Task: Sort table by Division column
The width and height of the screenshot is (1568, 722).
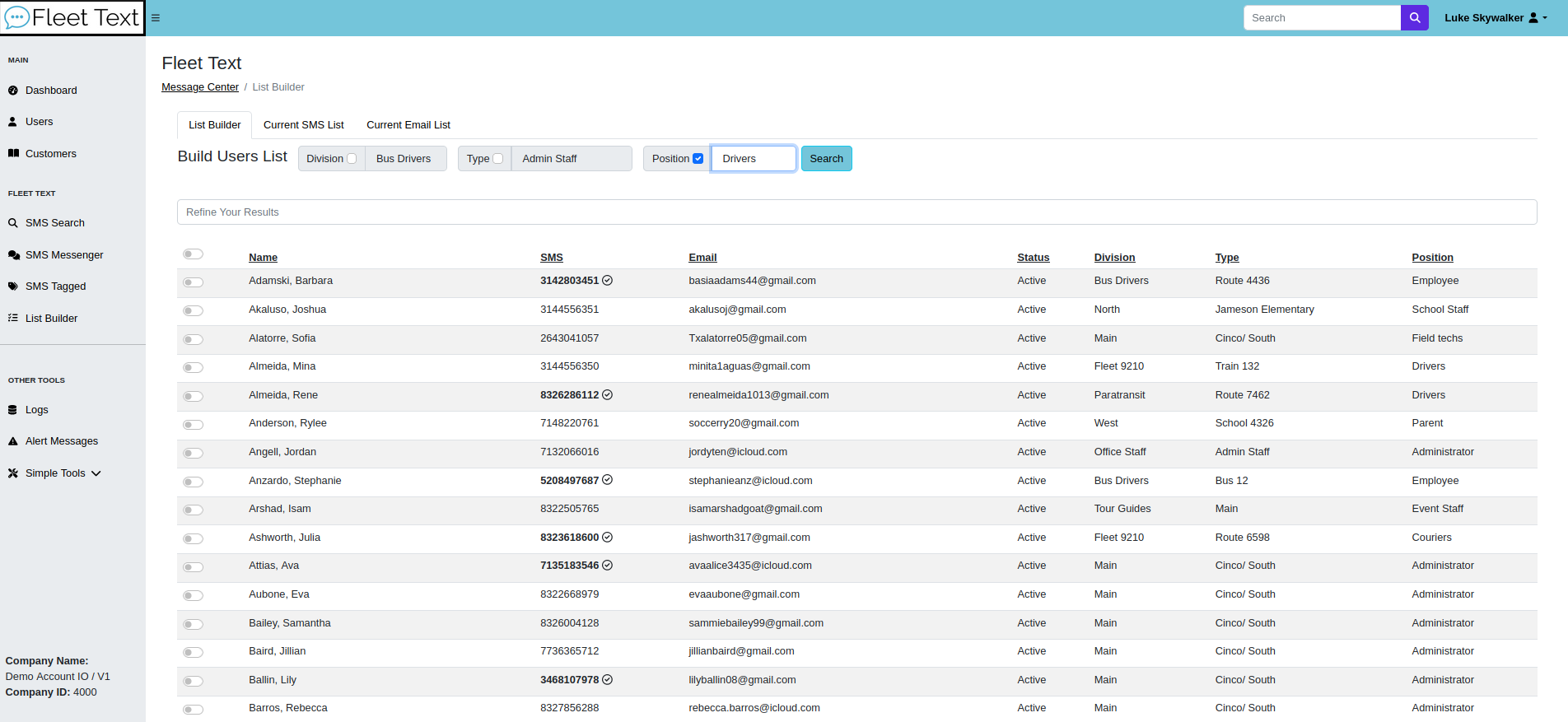Action: [x=1114, y=258]
